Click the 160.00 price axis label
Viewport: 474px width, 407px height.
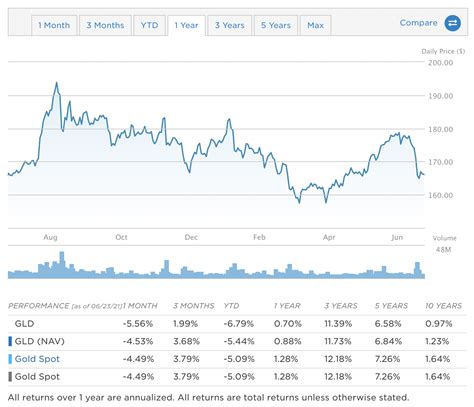click(x=440, y=195)
